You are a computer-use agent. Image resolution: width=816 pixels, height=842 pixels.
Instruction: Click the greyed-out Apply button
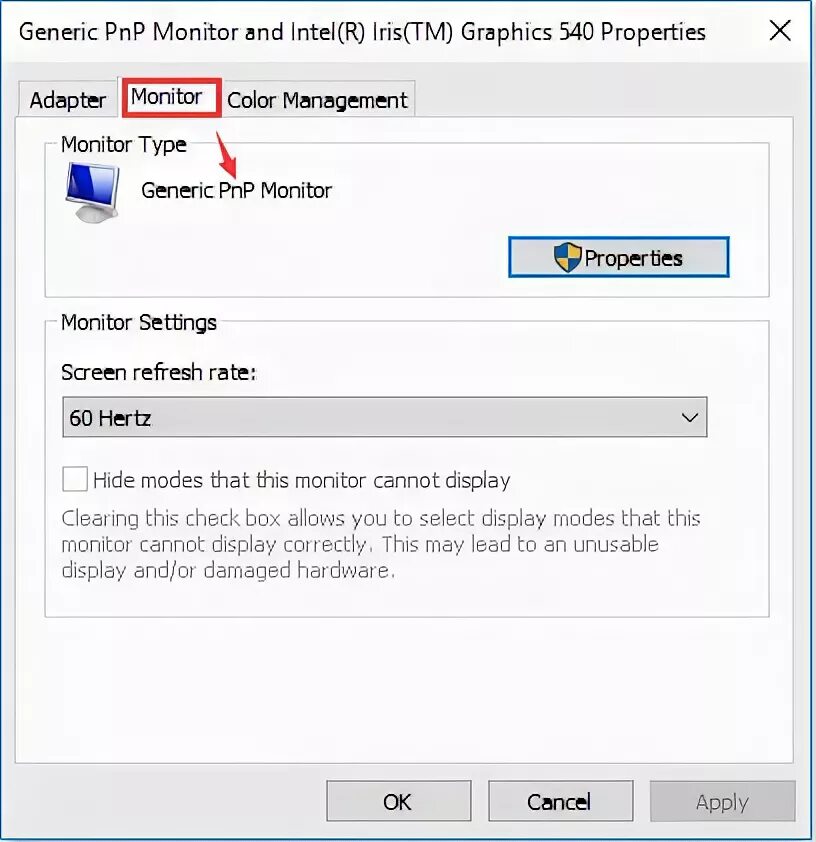(x=722, y=801)
